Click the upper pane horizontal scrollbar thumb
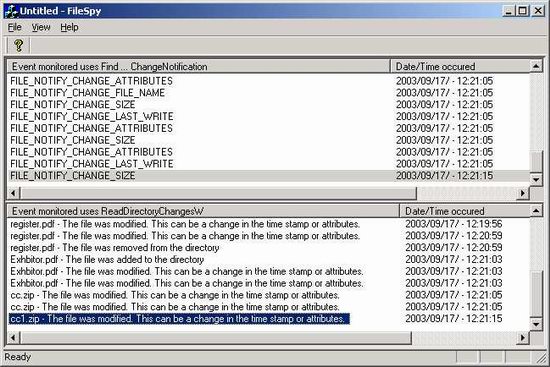Viewport: 550px width, 367px height. click(x=218, y=193)
